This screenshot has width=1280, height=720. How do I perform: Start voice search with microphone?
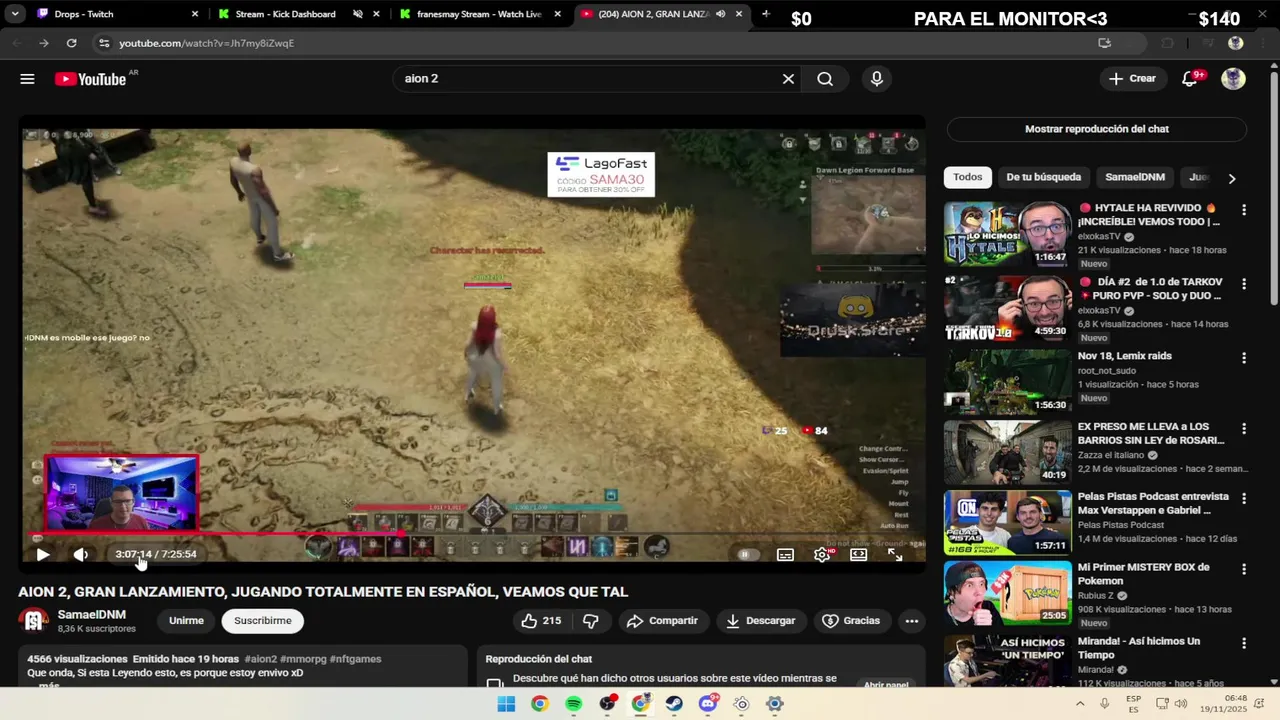click(x=877, y=79)
